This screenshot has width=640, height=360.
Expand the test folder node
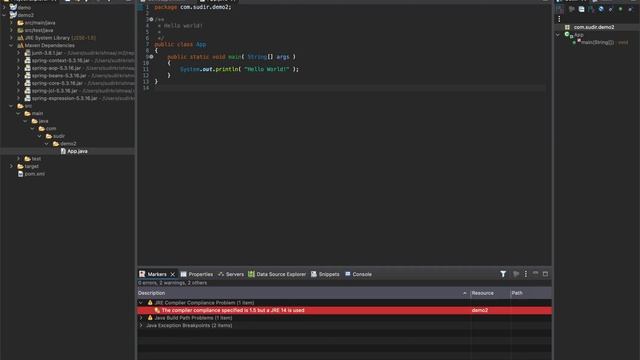point(18,158)
